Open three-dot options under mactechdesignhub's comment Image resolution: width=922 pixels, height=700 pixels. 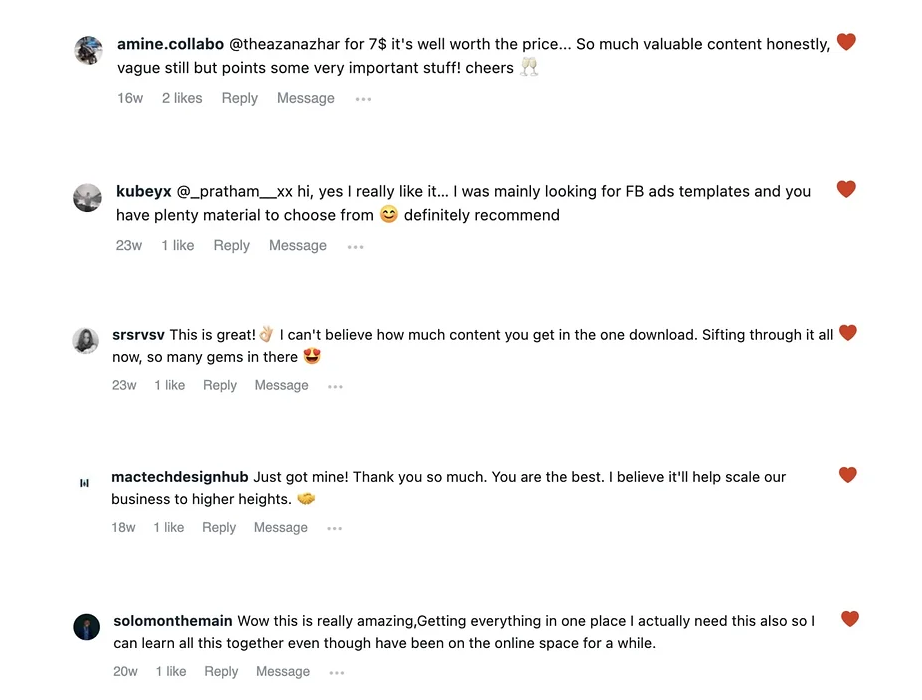[335, 528]
